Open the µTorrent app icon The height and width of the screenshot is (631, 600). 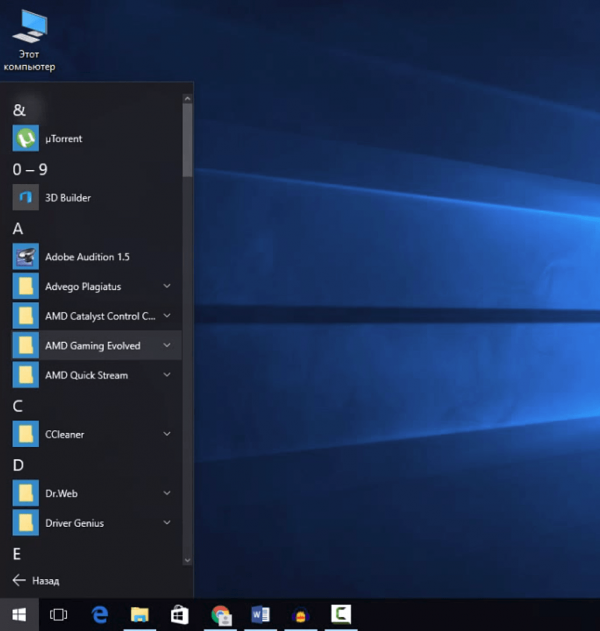click(26, 138)
